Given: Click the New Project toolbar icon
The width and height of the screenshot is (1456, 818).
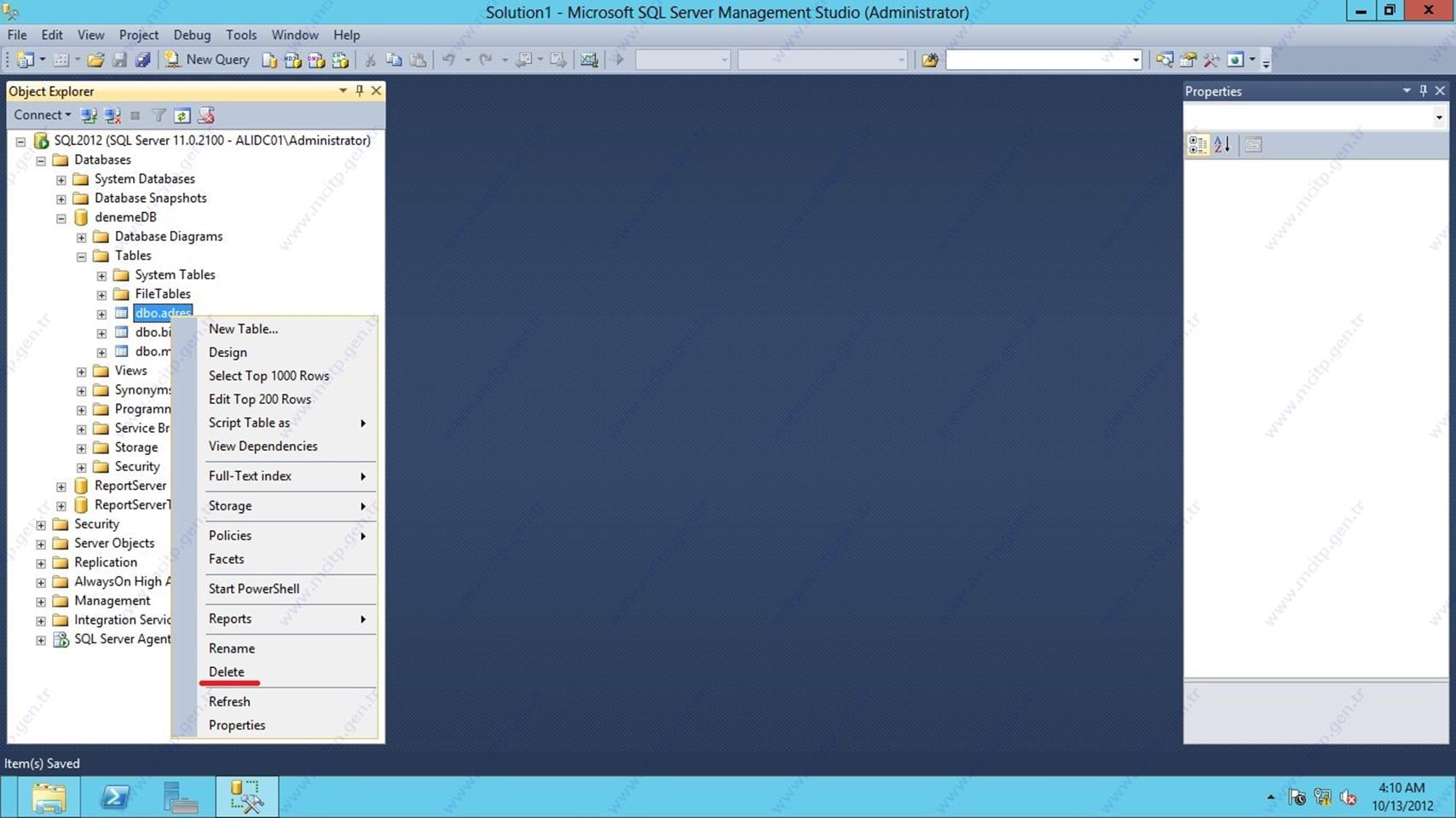Looking at the screenshot, I should tap(26, 60).
